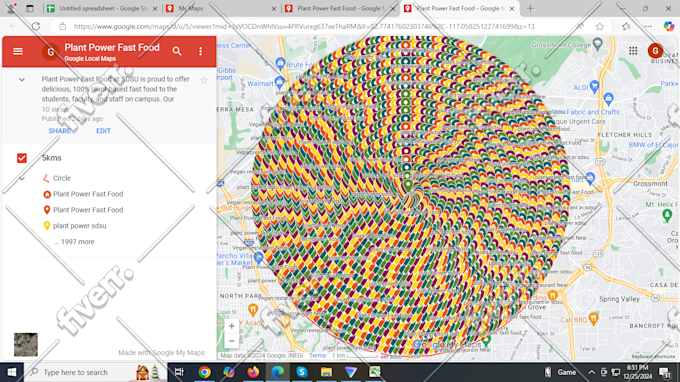
Task: Open the three-dot options menu
Action: click(200, 51)
